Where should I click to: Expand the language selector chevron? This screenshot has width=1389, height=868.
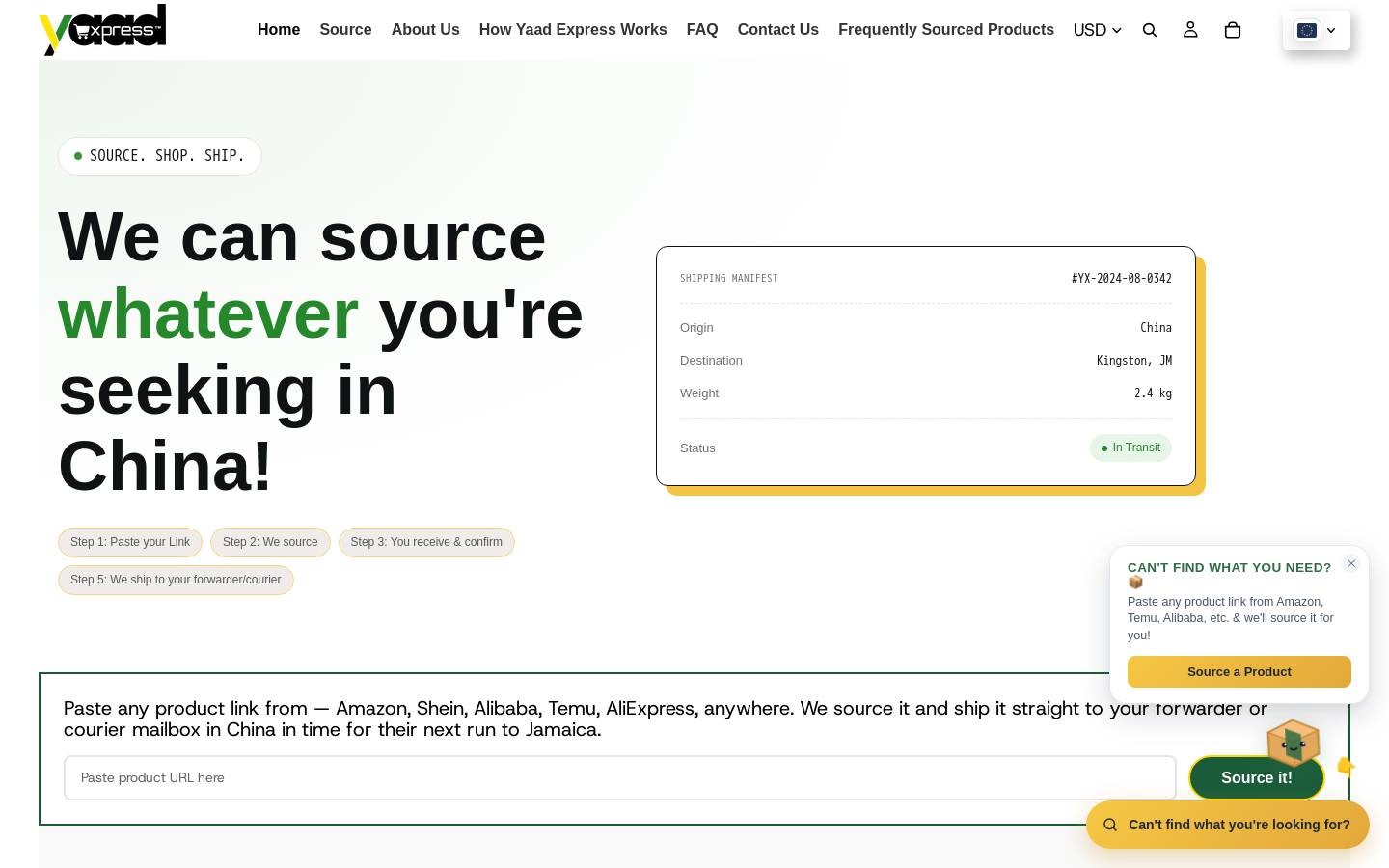[x=1331, y=30]
